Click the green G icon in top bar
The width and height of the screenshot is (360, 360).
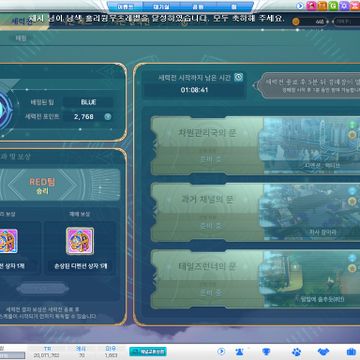click(x=333, y=6)
